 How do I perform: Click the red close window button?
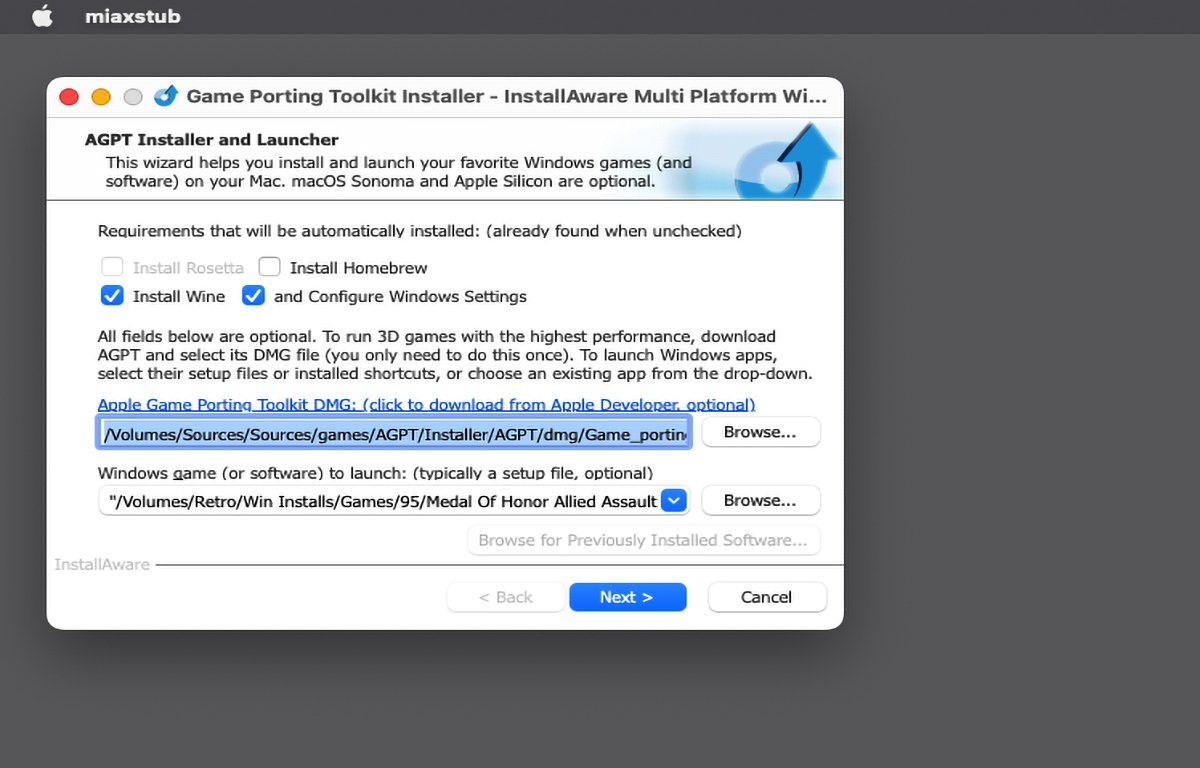pos(69,97)
